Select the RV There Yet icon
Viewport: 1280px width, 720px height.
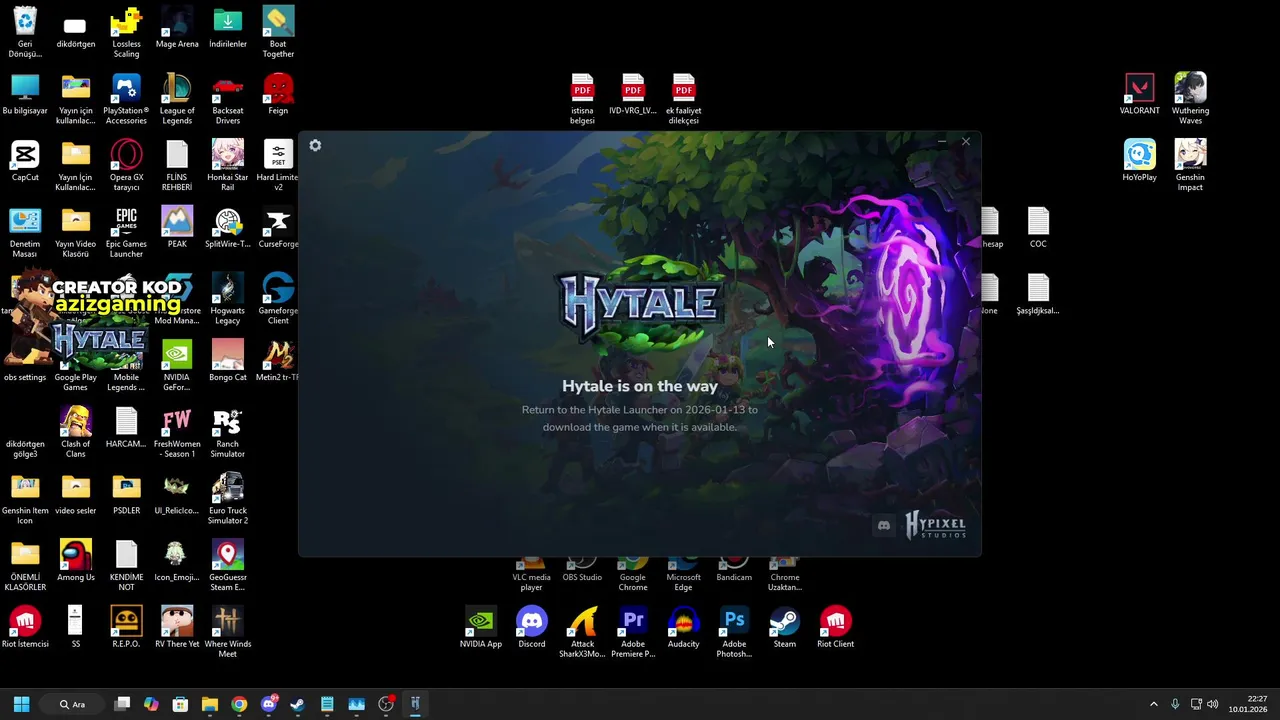(177, 627)
